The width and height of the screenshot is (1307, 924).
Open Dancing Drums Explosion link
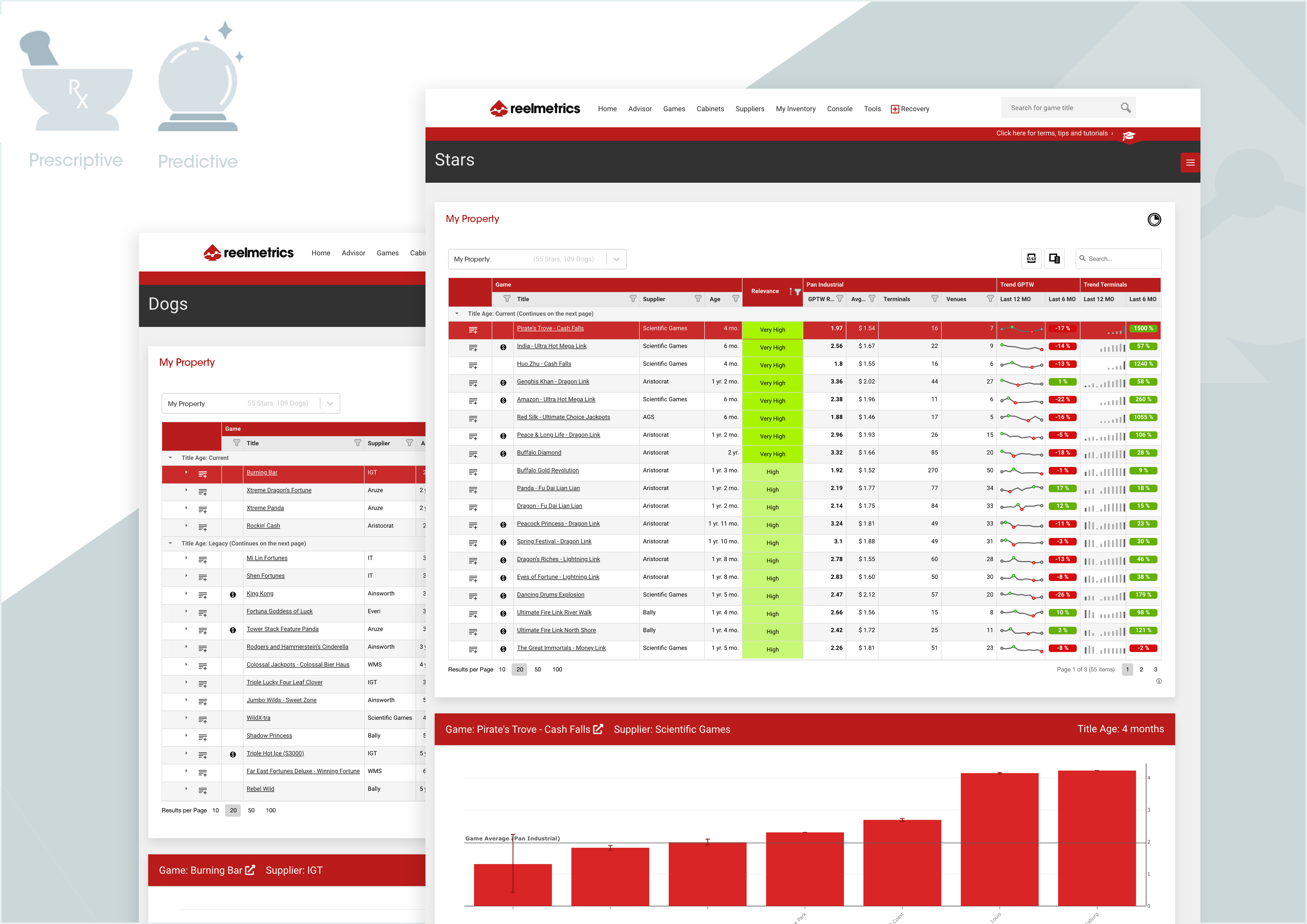550,594
